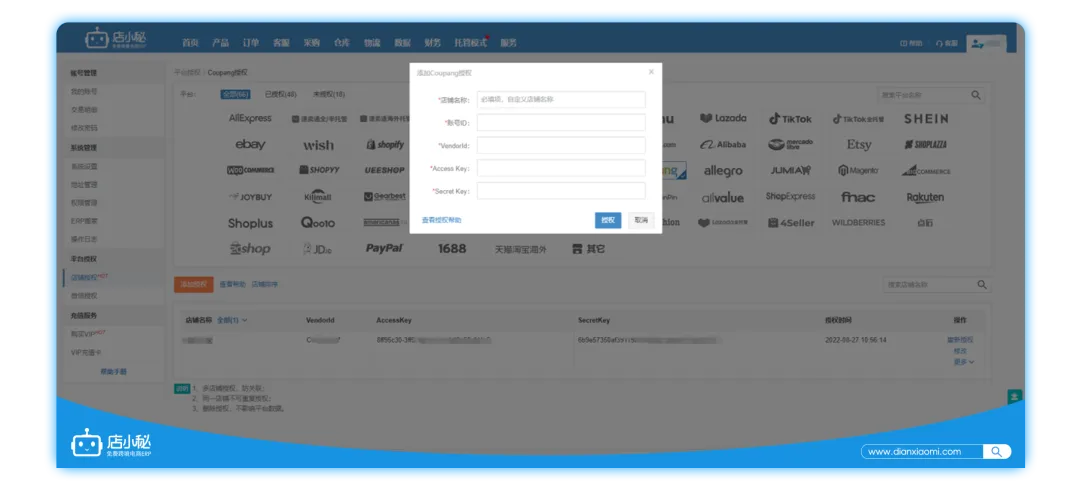This screenshot has width=1080, height=498.
Task: Select the WooCommerce platform logo
Action: [x=250, y=170]
